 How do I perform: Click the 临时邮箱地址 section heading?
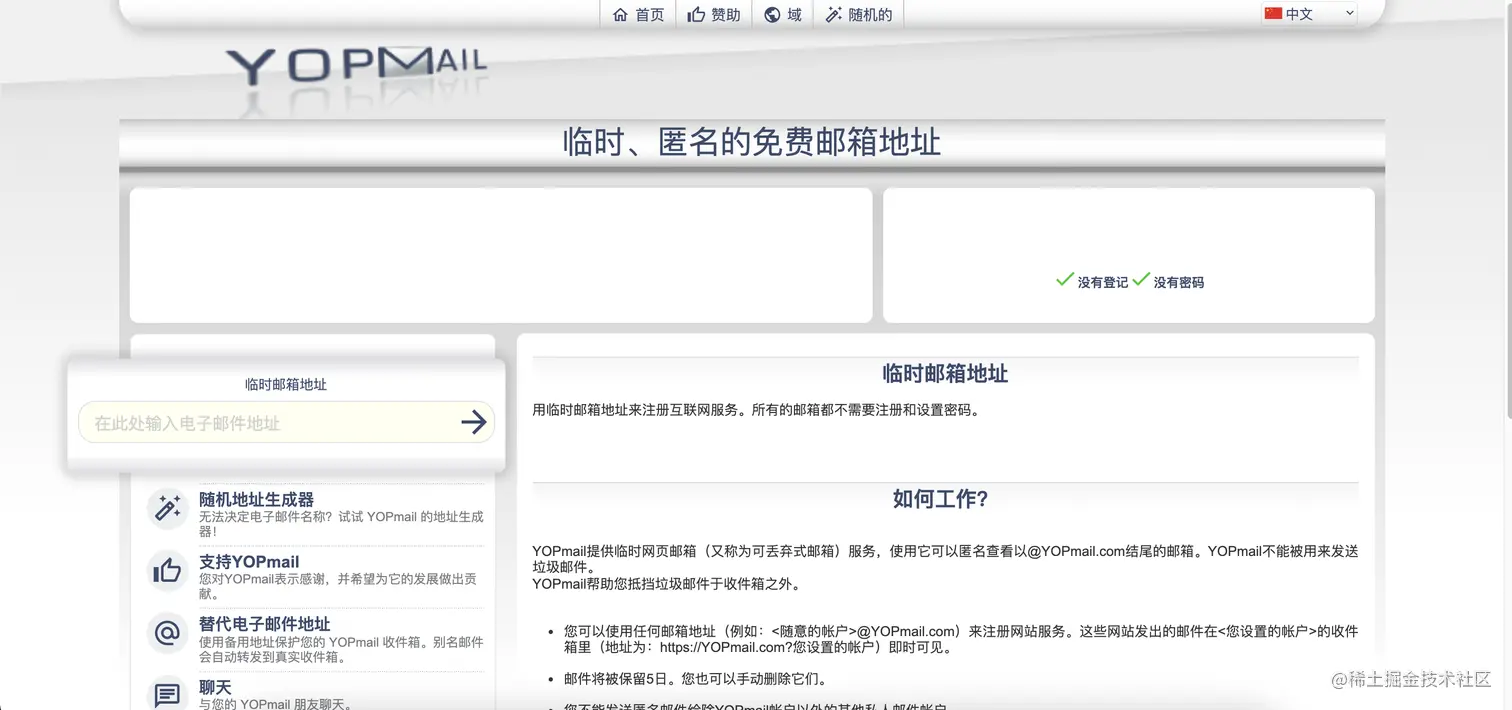pos(945,374)
